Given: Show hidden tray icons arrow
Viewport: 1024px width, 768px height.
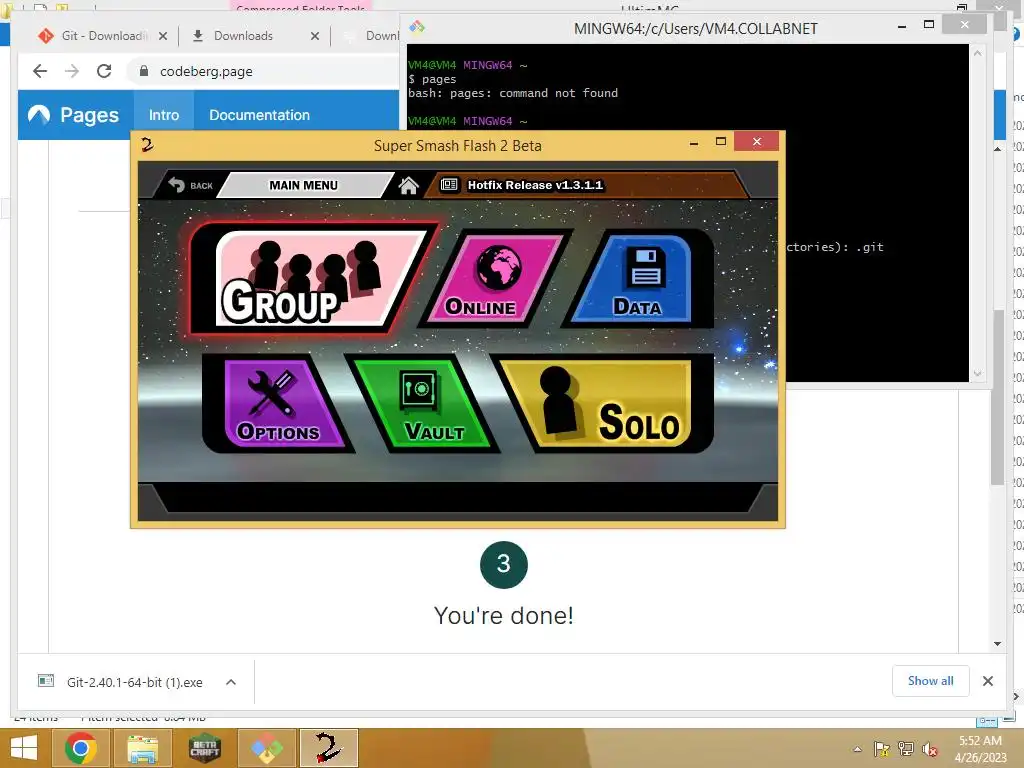Looking at the screenshot, I should [x=857, y=749].
